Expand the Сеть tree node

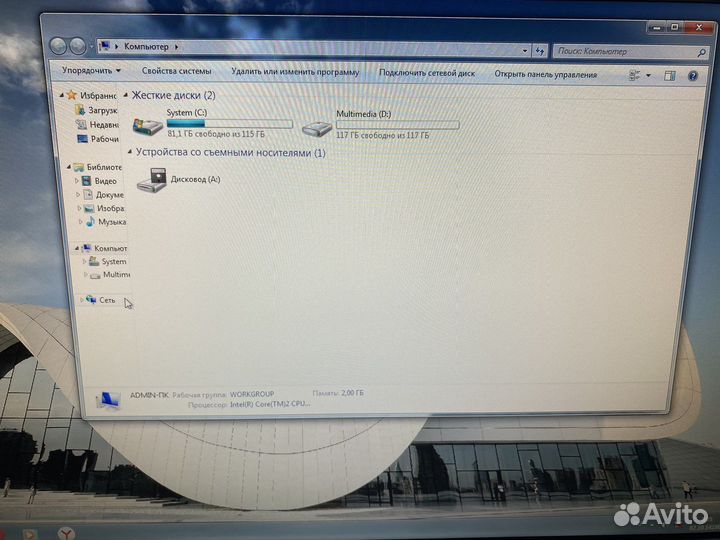(82, 300)
